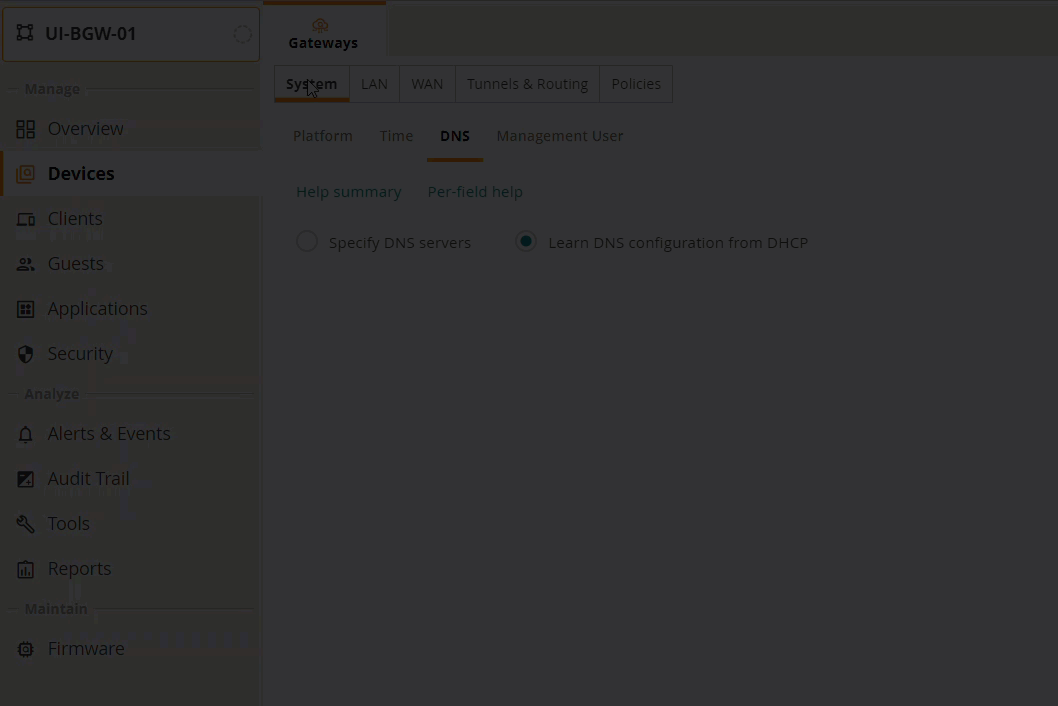1058x706 pixels.
Task: Enable Learn DNS configuration from DHCP
Action: click(526, 241)
